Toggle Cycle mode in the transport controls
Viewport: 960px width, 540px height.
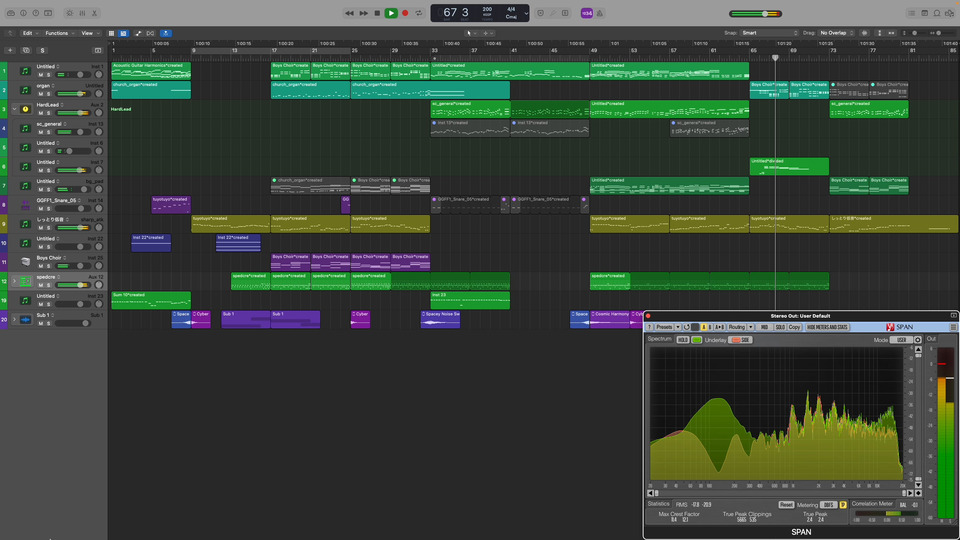419,13
